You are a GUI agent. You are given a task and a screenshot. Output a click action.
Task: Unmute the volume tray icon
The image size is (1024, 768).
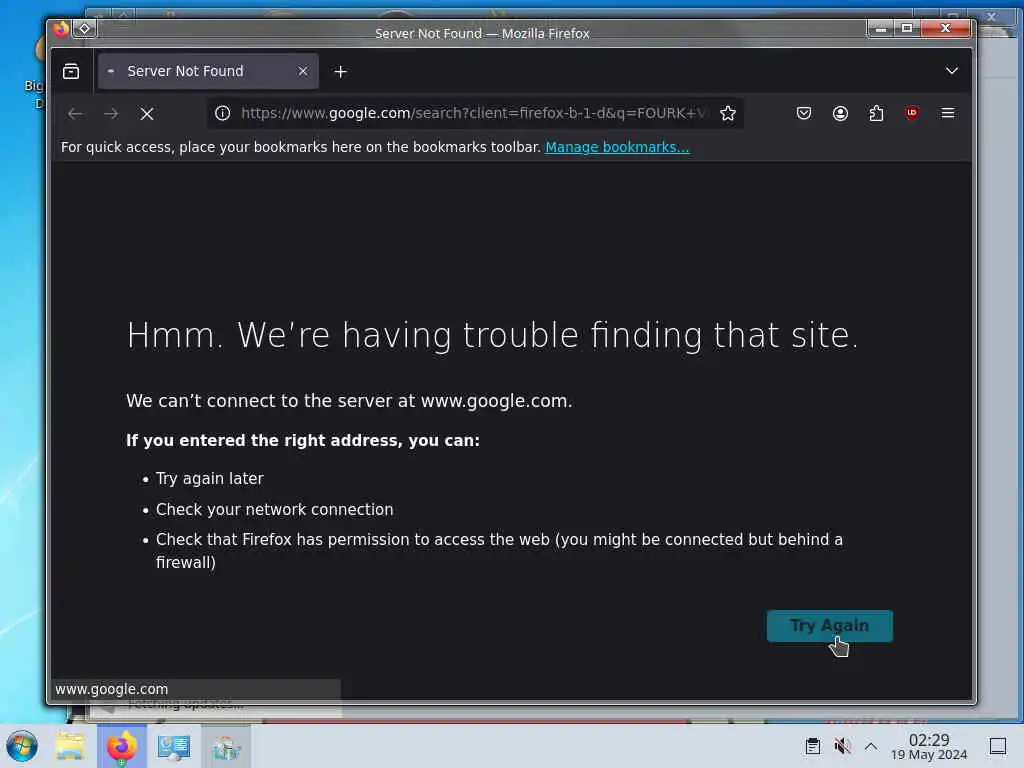(842, 746)
